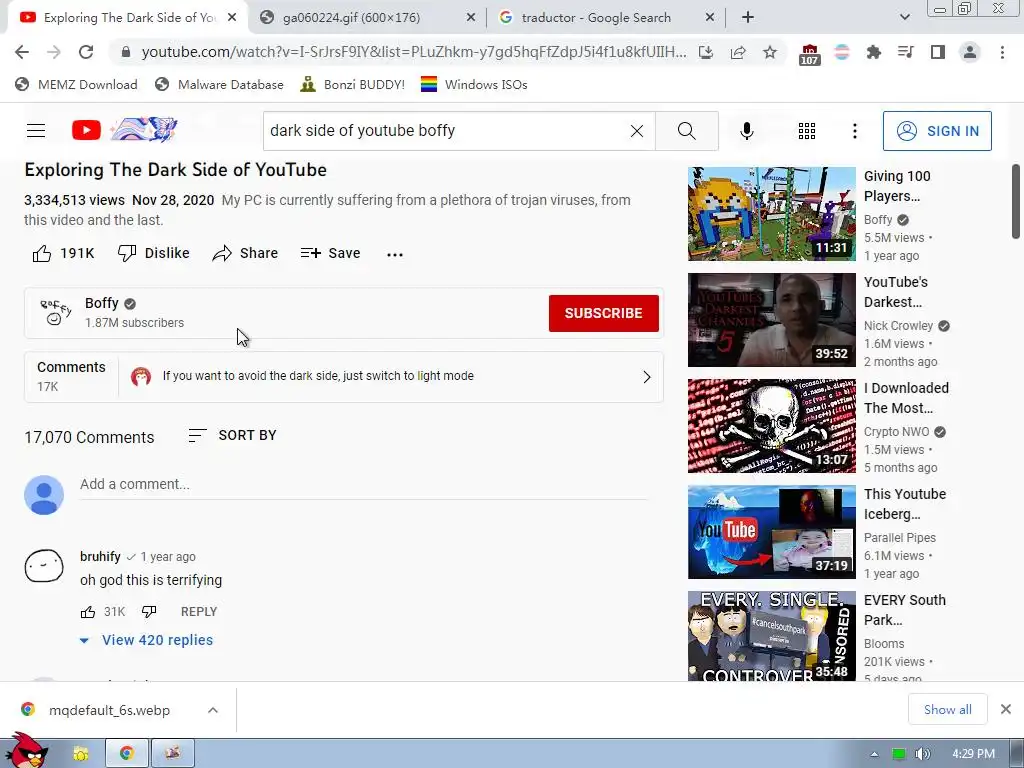Open Chrome from the taskbar
The height and width of the screenshot is (768, 1024).
click(x=127, y=754)
